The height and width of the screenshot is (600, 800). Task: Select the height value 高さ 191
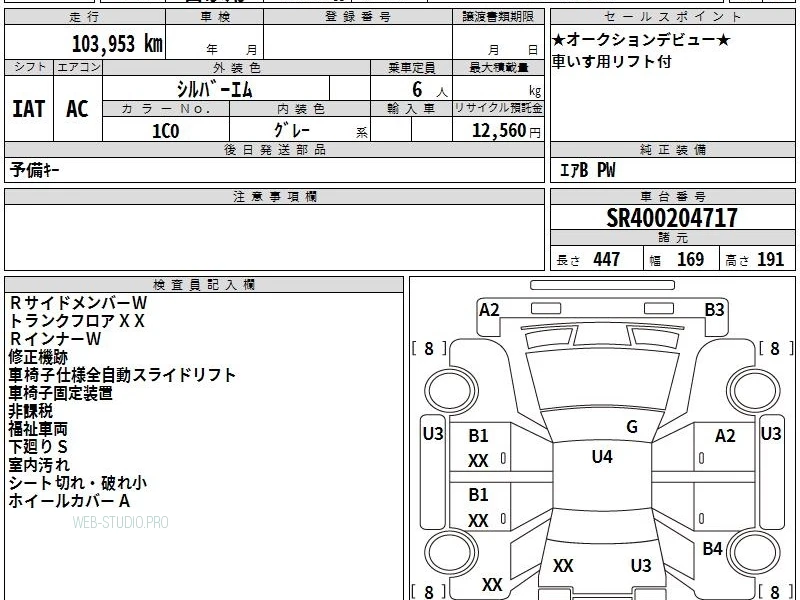click(x=755, y=260)
